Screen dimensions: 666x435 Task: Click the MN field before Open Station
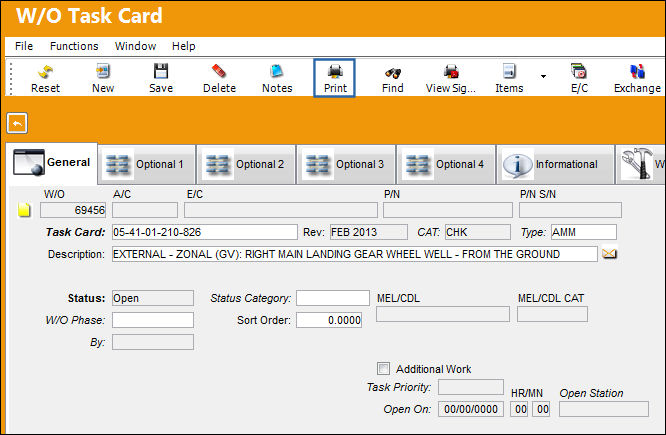[x=541, y=409]
